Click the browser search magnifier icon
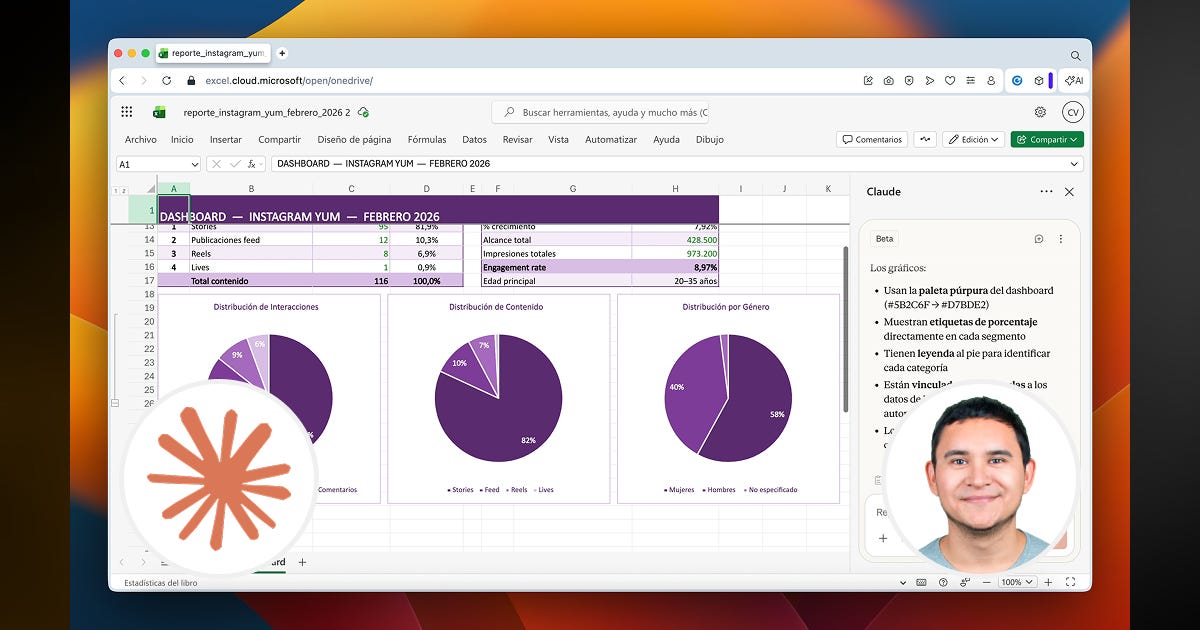The image size is (1200, 630). pos(1076,55)
